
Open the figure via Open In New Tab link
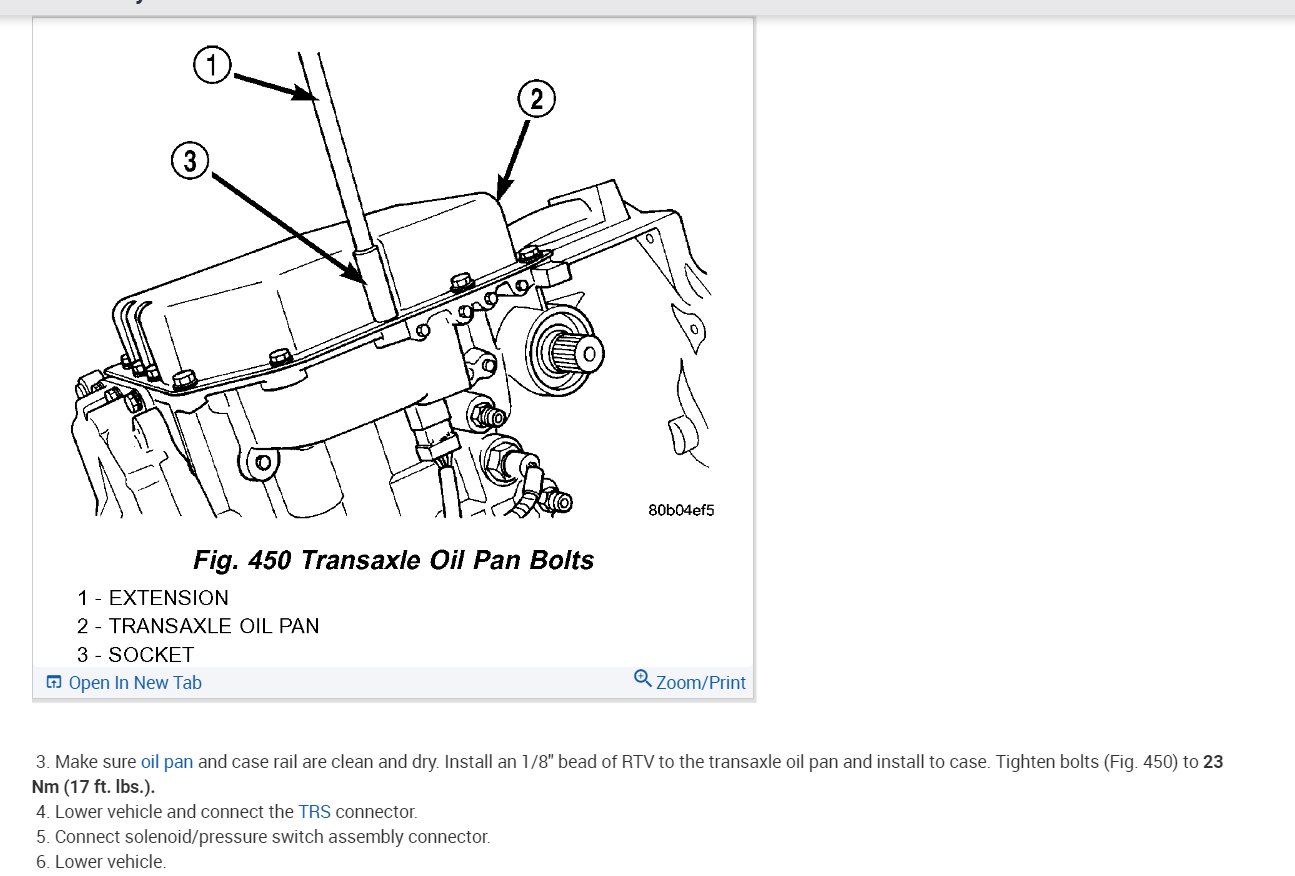click(x=135, y=683)
